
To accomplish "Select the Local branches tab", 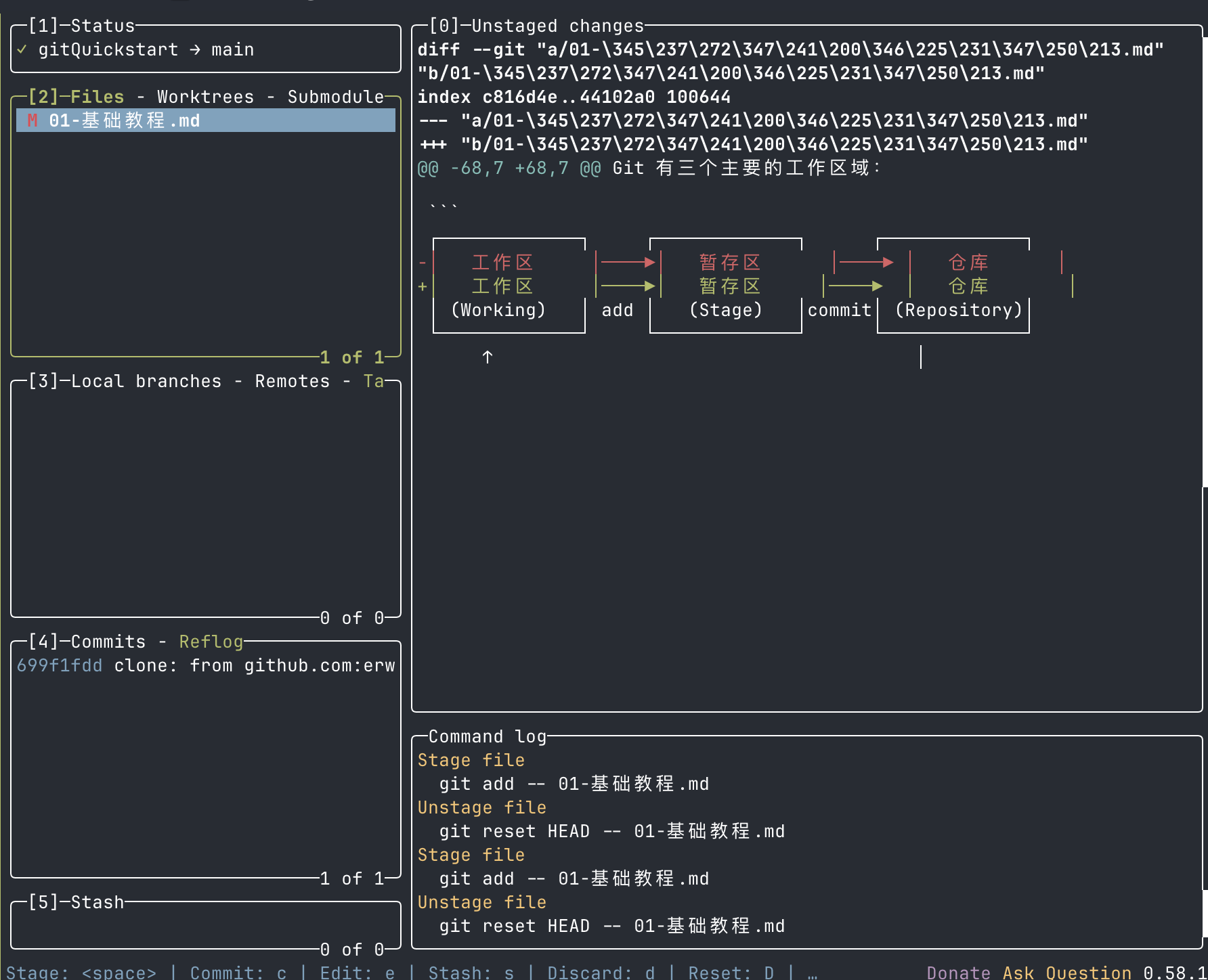I will [x=146, y=381].
